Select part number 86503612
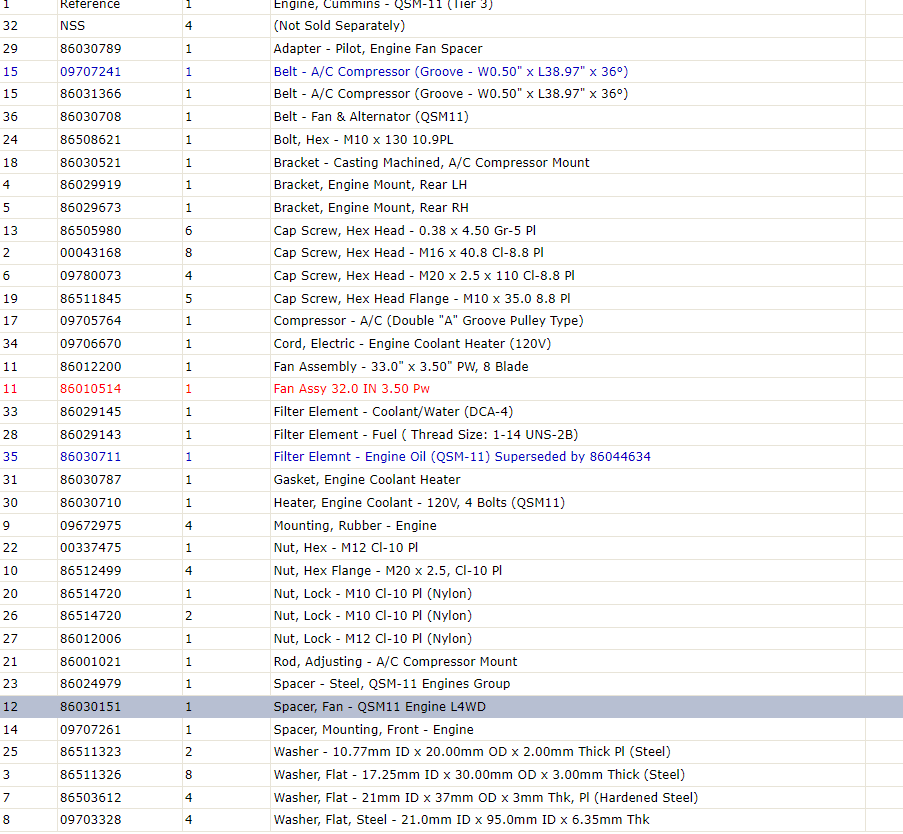 [90, 798]
